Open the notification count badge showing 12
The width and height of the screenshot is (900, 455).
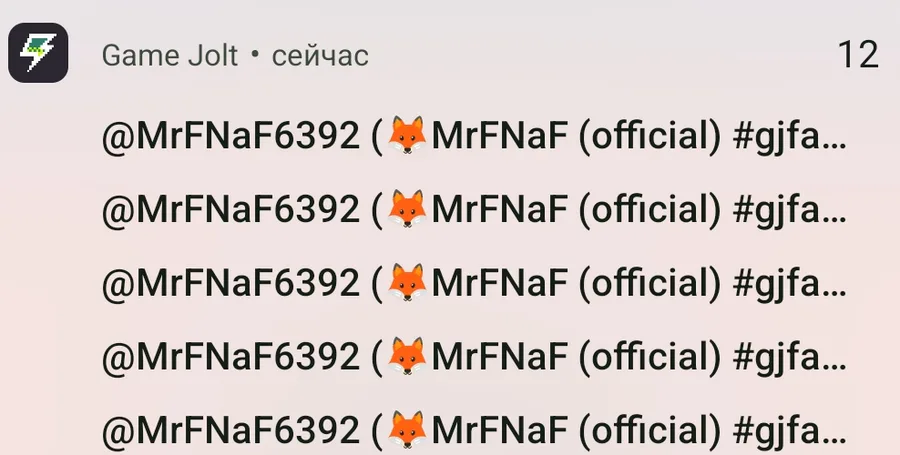point(858,55)
